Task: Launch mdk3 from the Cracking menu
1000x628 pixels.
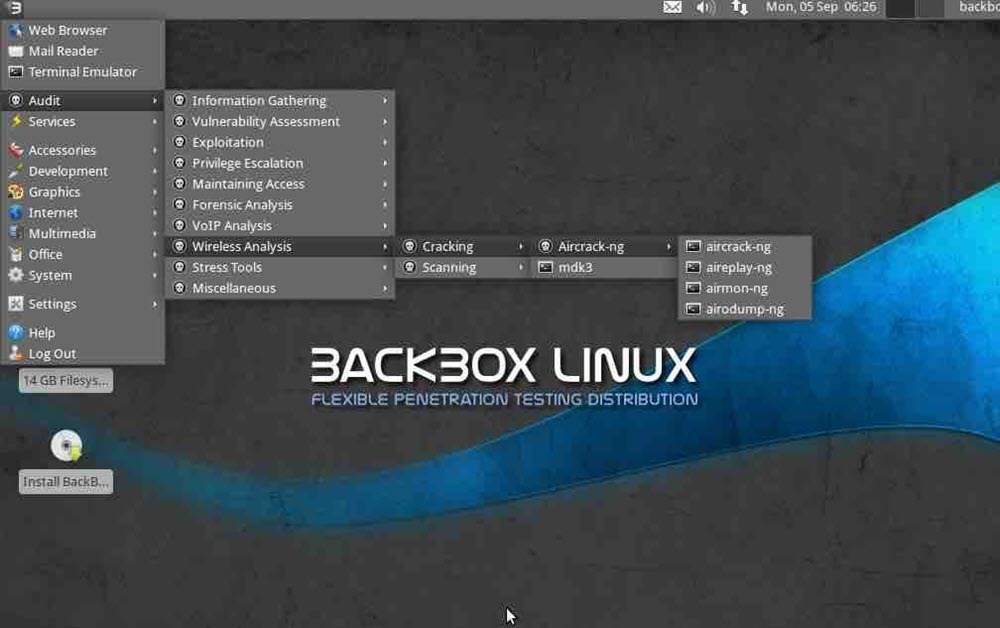Action: (x=605, y=267)
